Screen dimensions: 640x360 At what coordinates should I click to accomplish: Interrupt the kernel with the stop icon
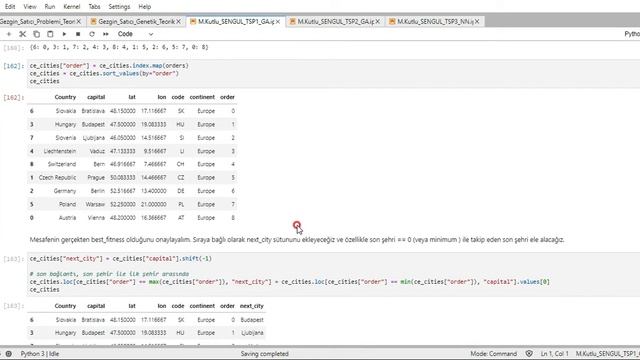click(x=78, y=34)
